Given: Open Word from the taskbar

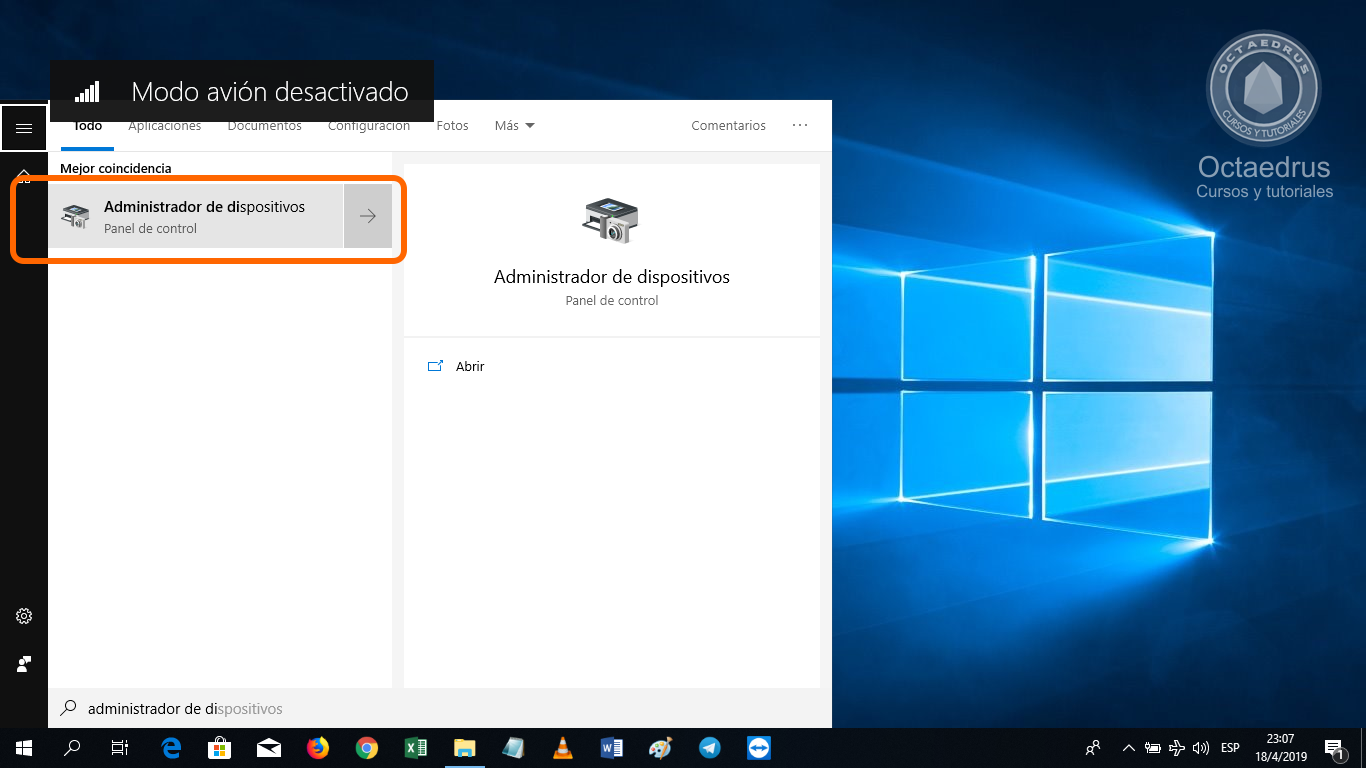Looking at the screenshot, I should coord(612,748).
